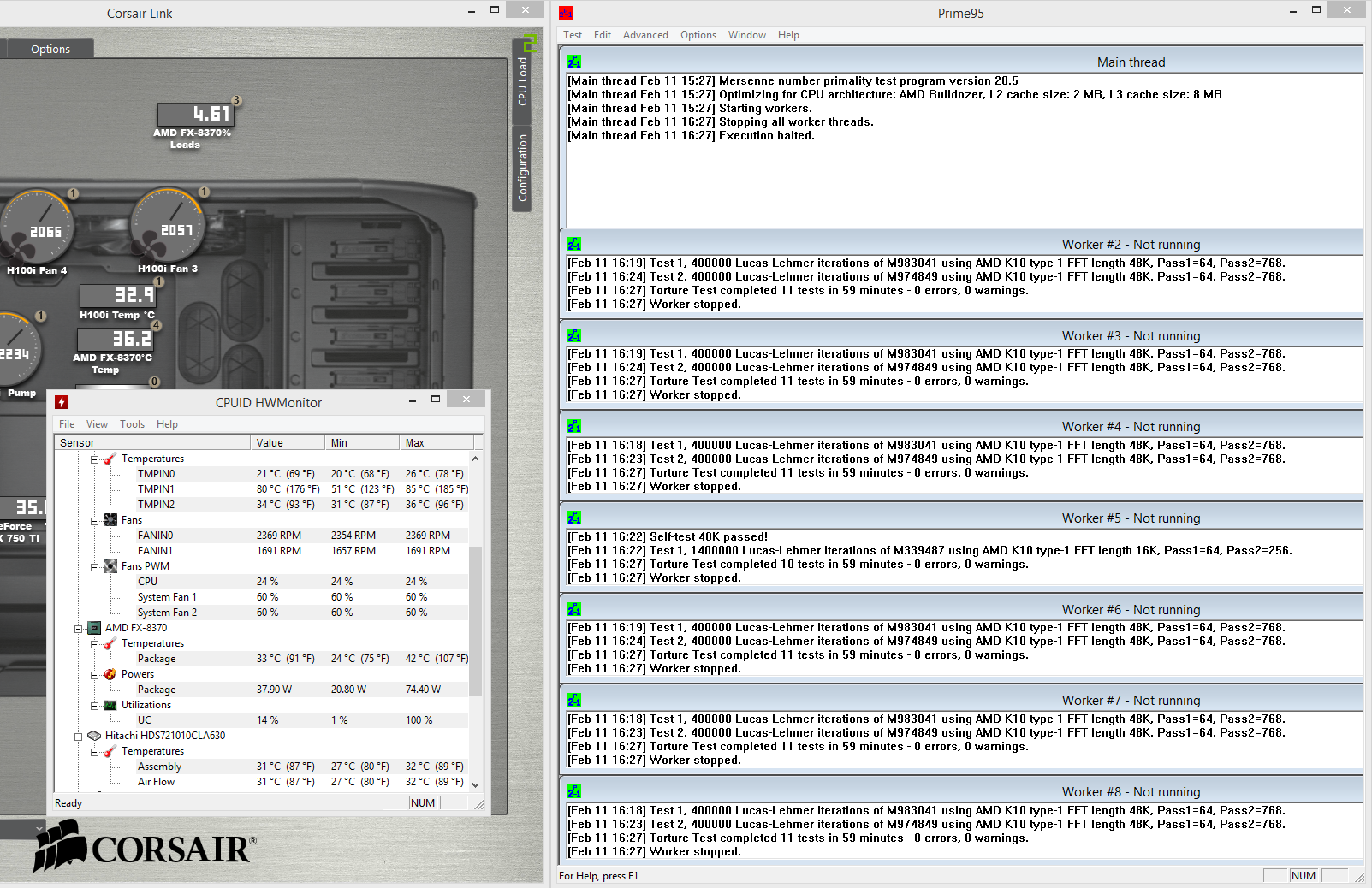Click the Worker #3 window icon

click(574, 335)
